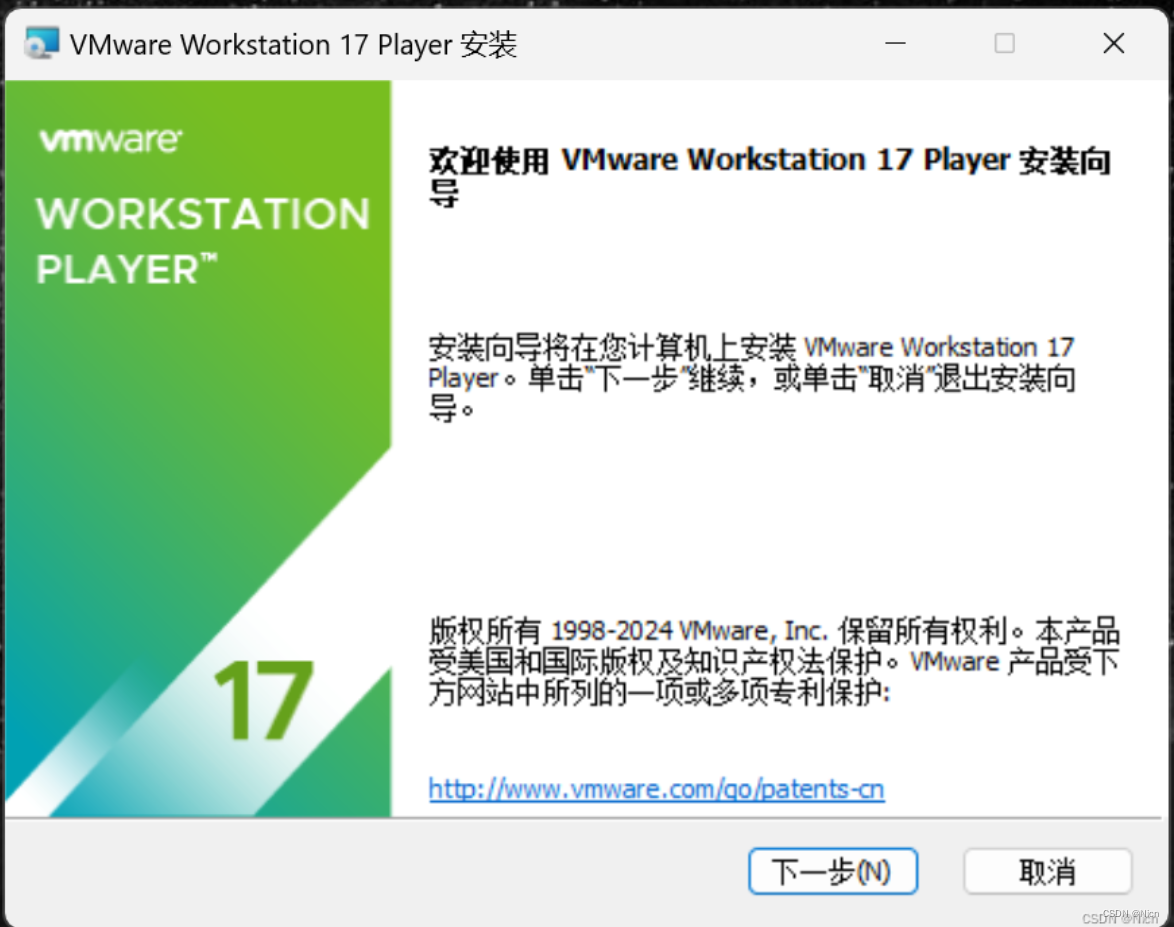Click the http://www.vmware.com/go/patents-cn hyperlink text
Viewport: 1174px width, 927px height.
point(656,789)
